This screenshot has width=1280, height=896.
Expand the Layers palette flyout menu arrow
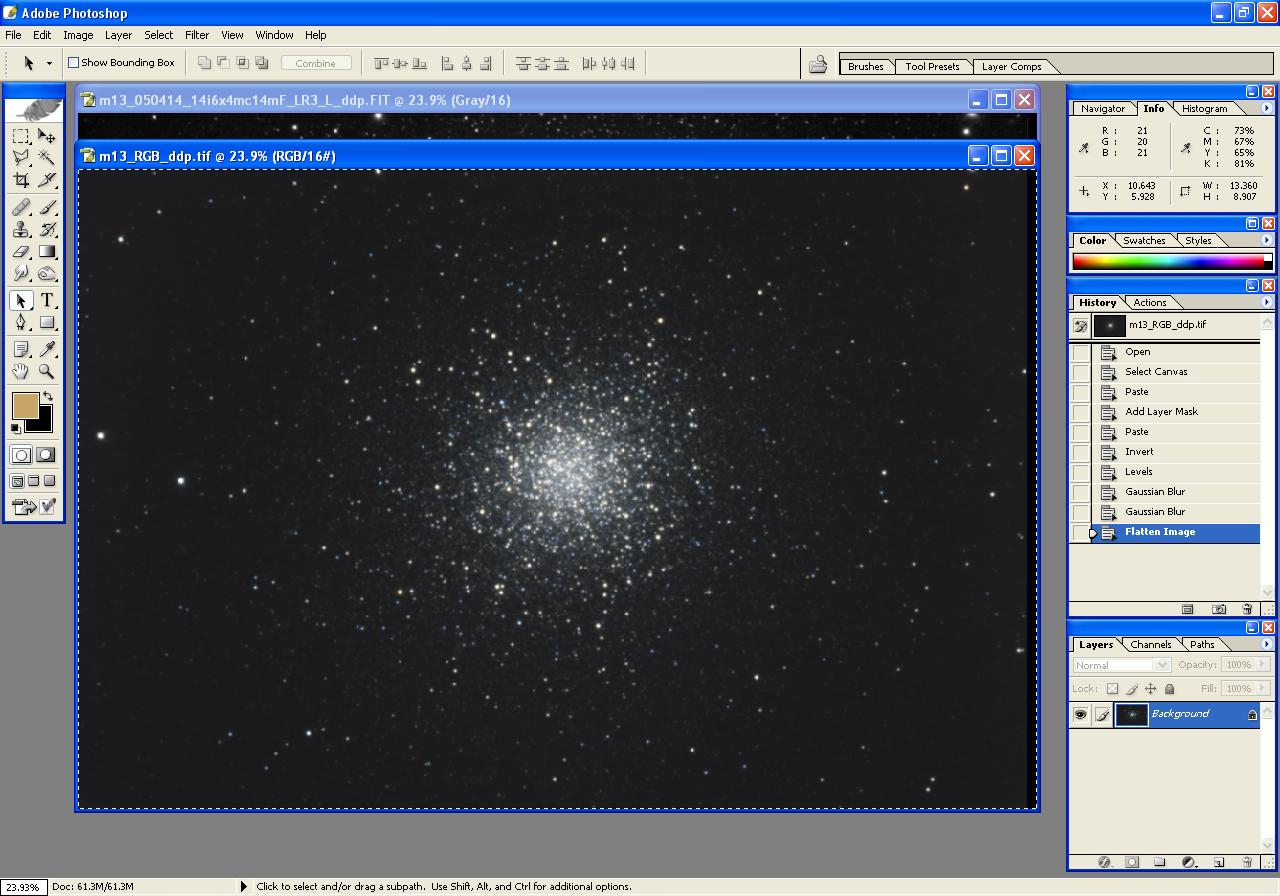point(1267,645)
